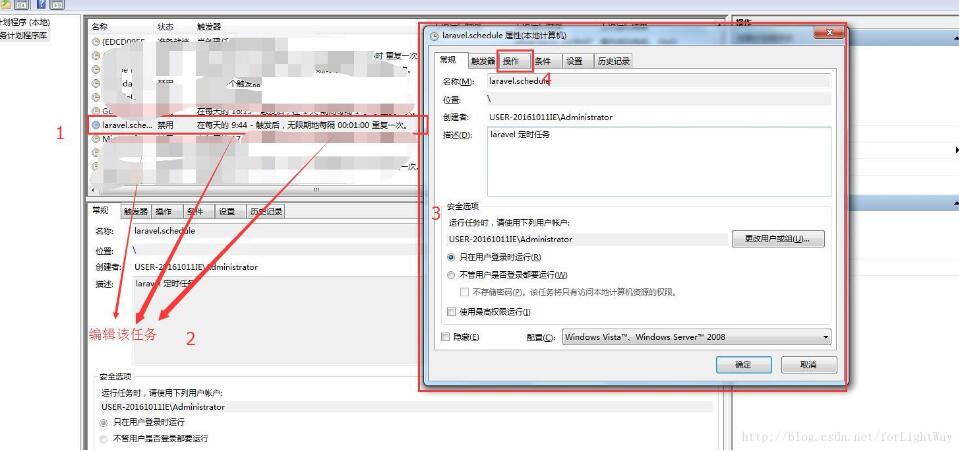Click '更改用户或组' button

click(778, 239)
